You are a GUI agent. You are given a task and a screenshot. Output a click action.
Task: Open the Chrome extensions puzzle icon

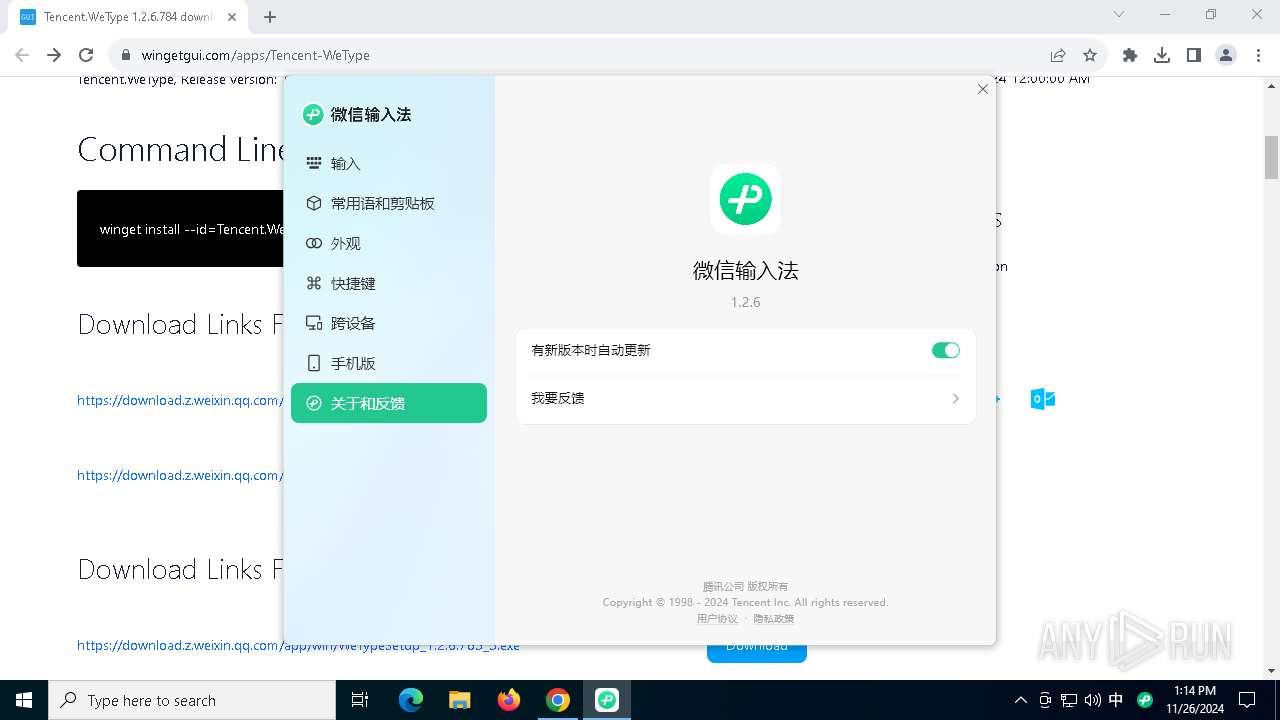pyautogui.click(x=1130, y=55)
